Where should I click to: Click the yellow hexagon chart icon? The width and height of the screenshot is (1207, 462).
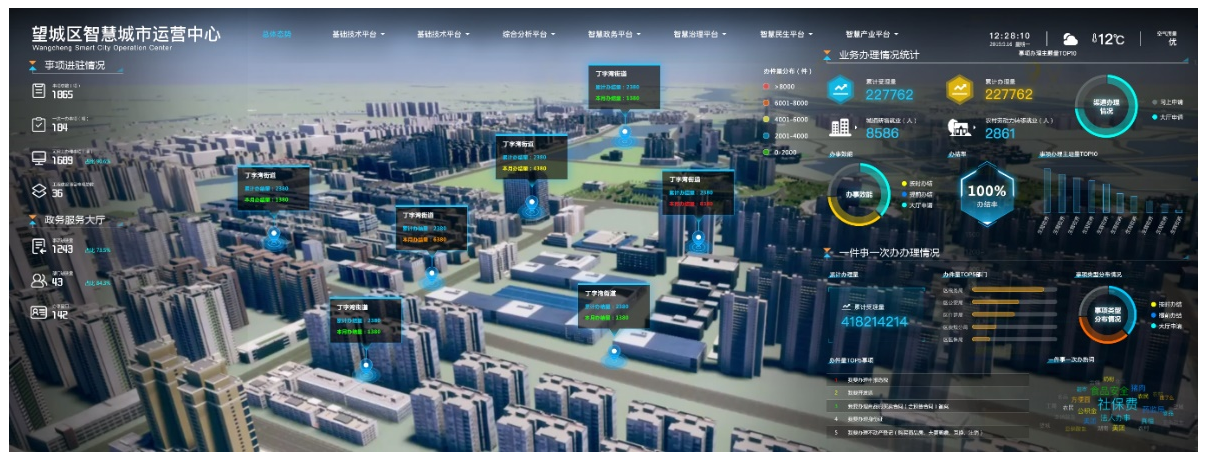tap(960, 90)
